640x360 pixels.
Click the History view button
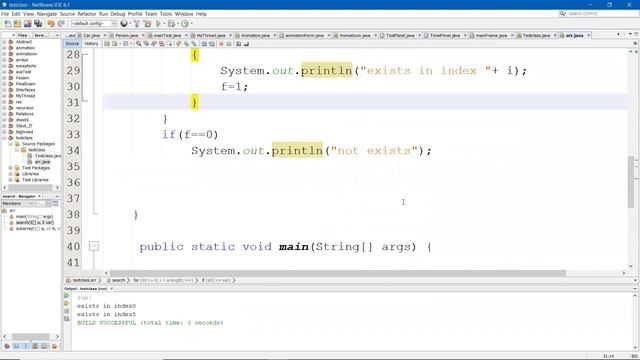91,44
